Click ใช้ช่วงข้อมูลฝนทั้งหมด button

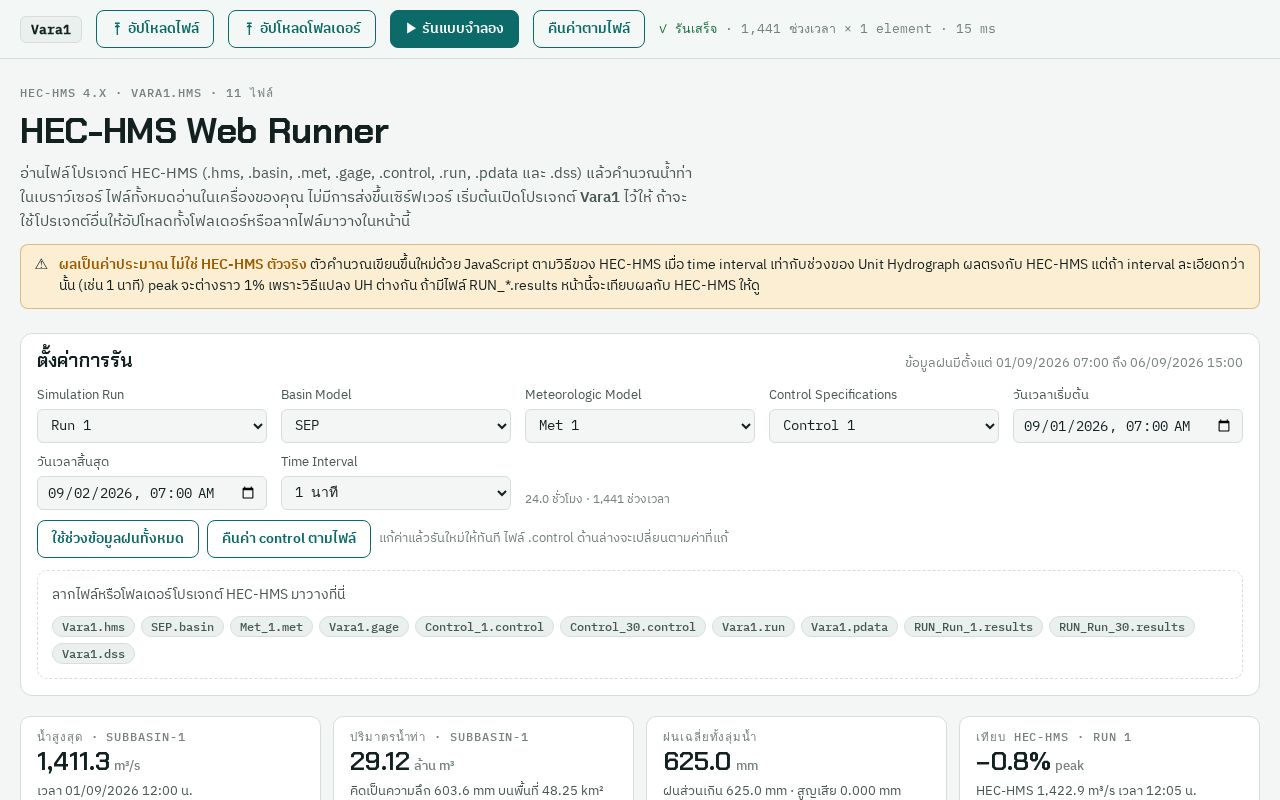[118, 539]
